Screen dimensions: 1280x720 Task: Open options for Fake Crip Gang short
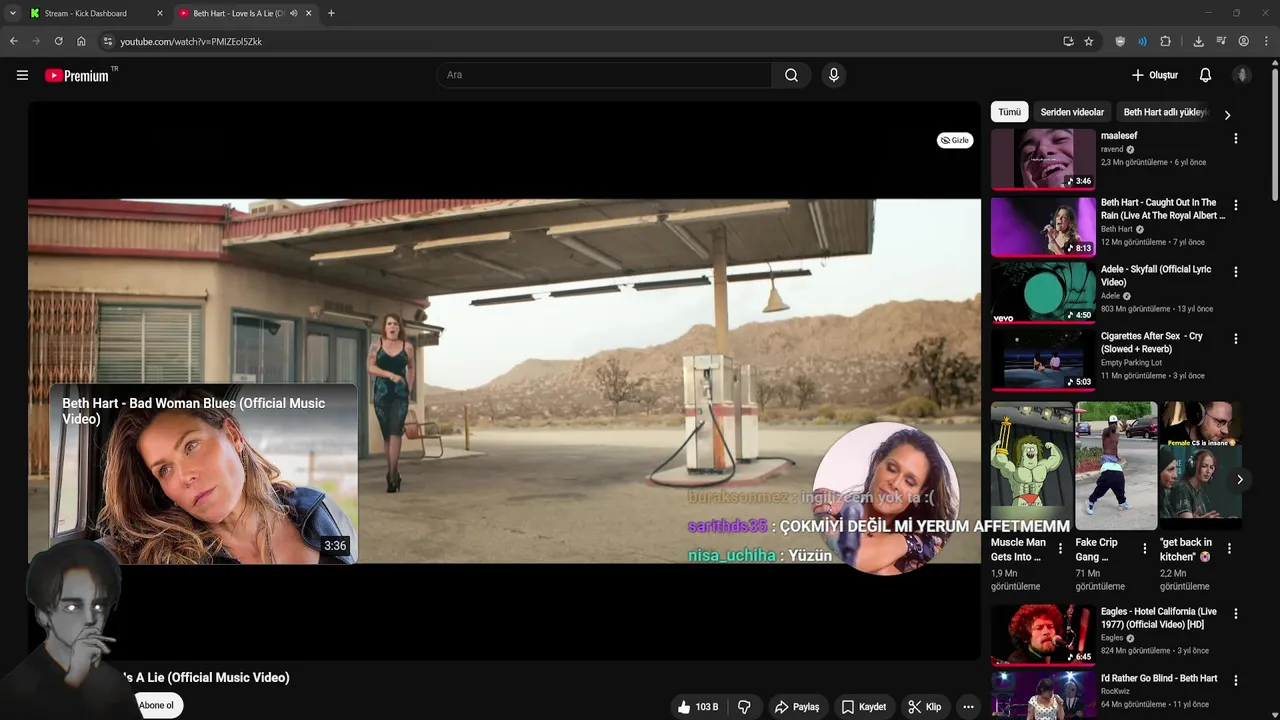point(1145,549)
